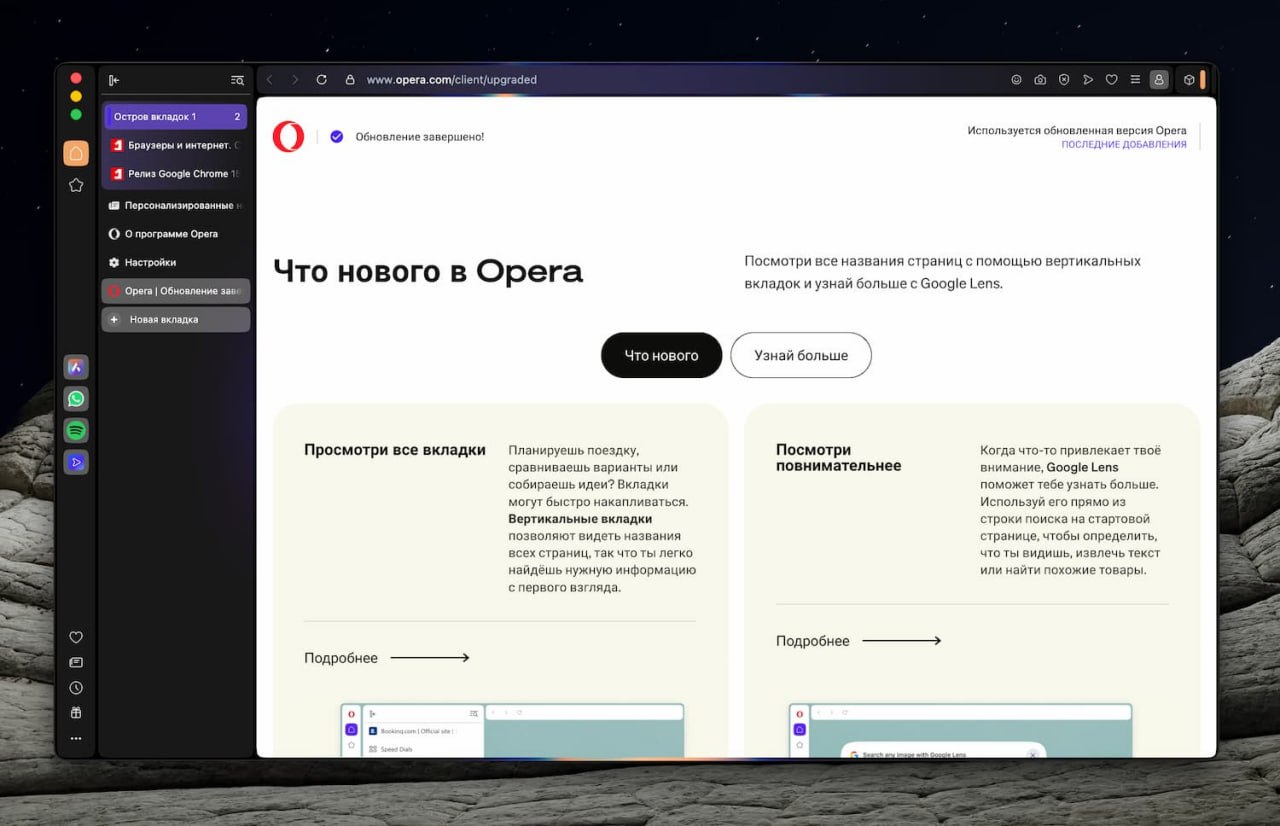1280x826 pixels.
Task: Click the "Обновление завершено!" status text
Action: (x=420, y=137)
